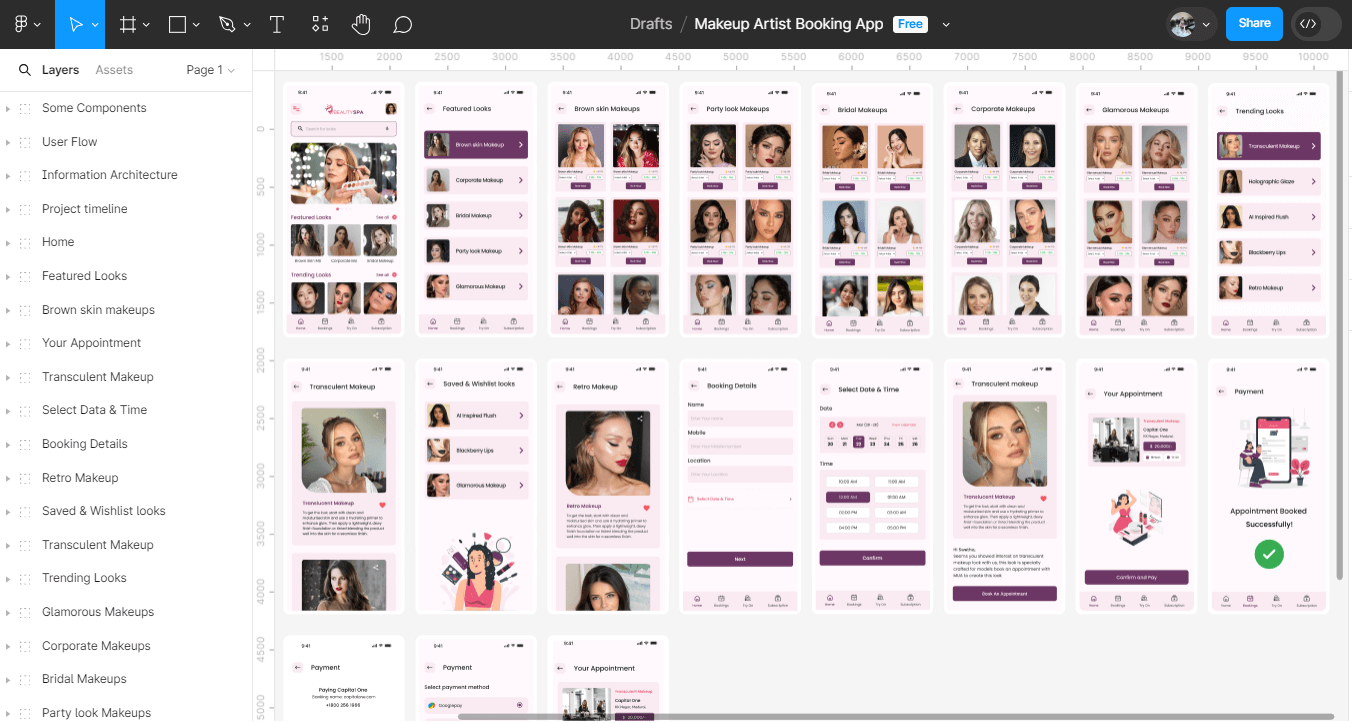This screenshot has height=723, width=1352.
Task: Switch to the Layers tab
Action: click(x=60, y=70)
